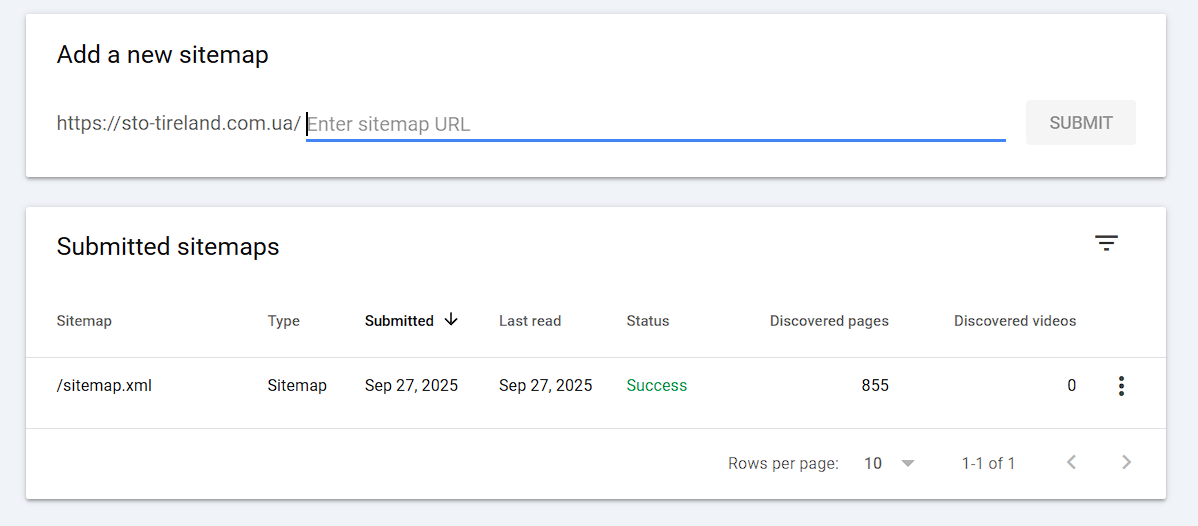
Task: Open the three-dot more options menu
Action: [1121, 386]
